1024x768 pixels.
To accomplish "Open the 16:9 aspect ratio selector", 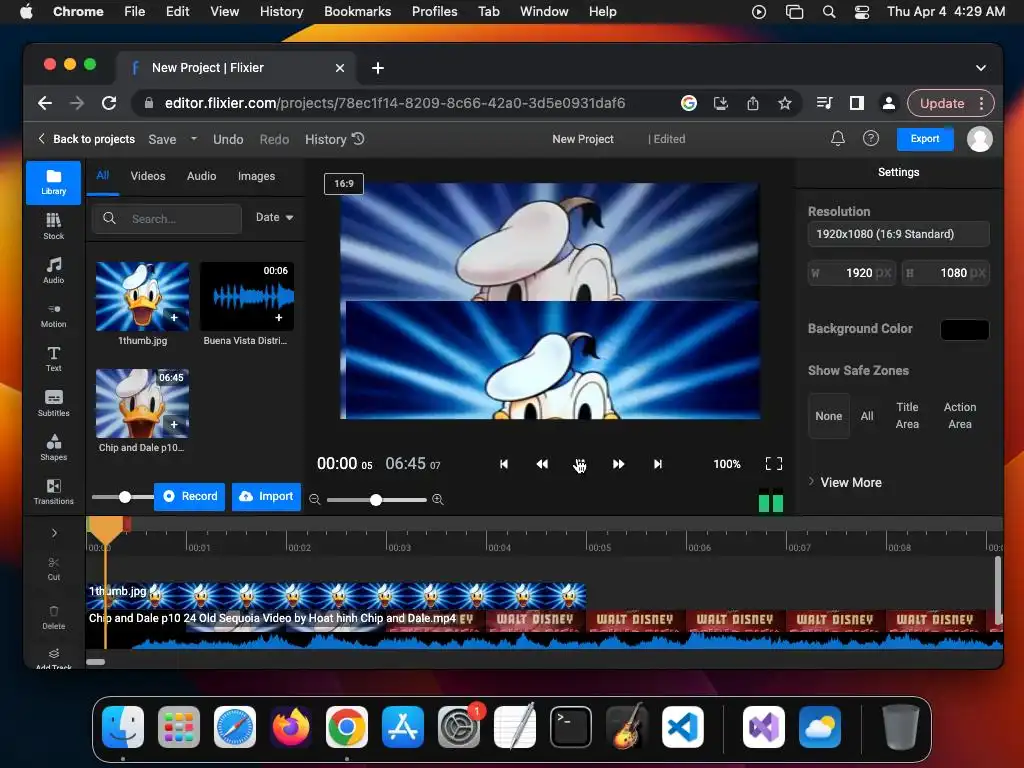I will [x=344, y=184].
